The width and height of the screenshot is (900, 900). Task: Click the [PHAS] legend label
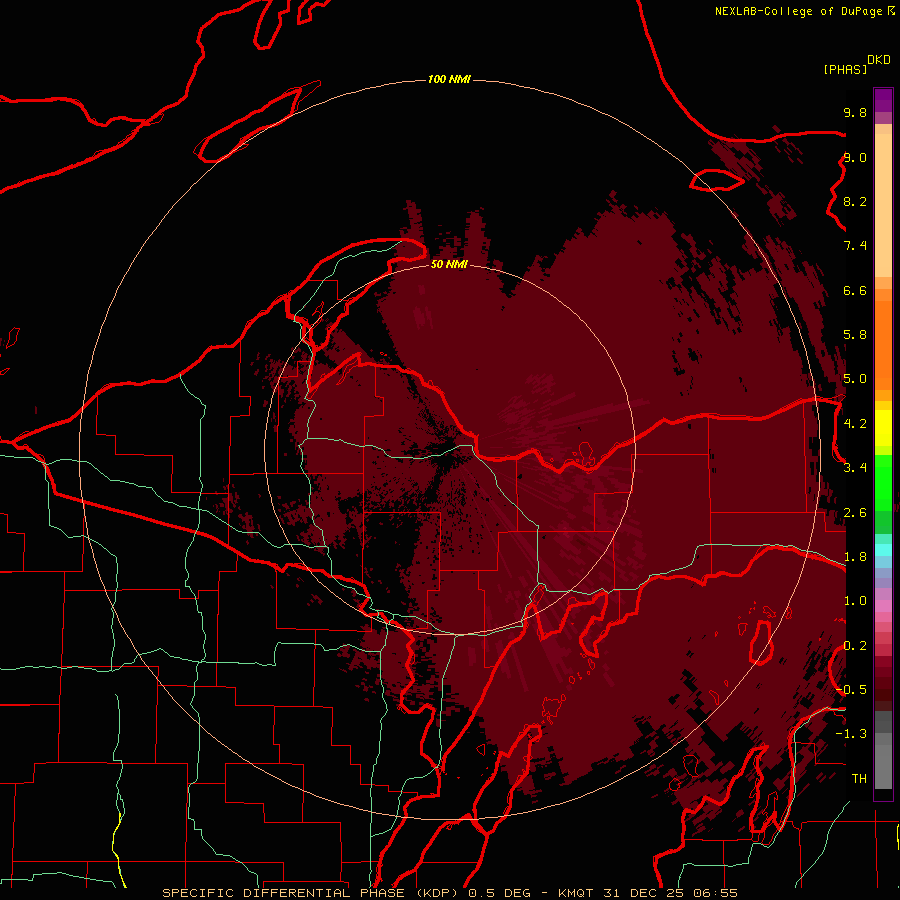pyautogui.click(x=845, y=69)
